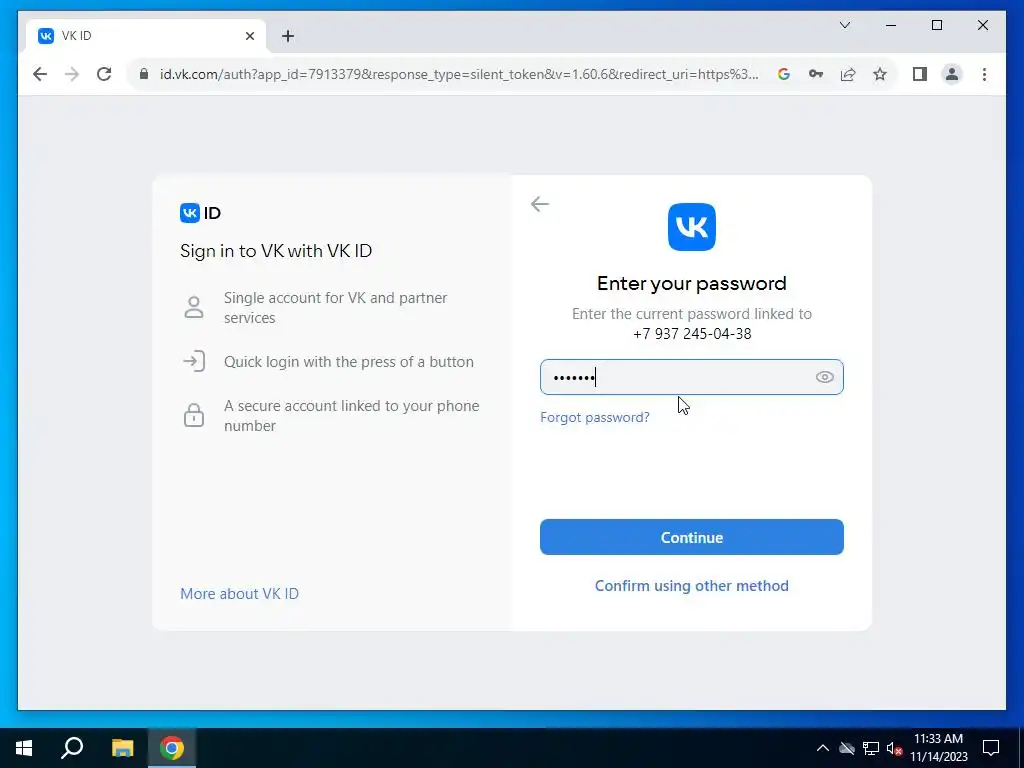This screenshot has width=1024, height=768.
Task: Click the large VK logo above the password heading
Action: pyautogui.click(x=692, y=227)
